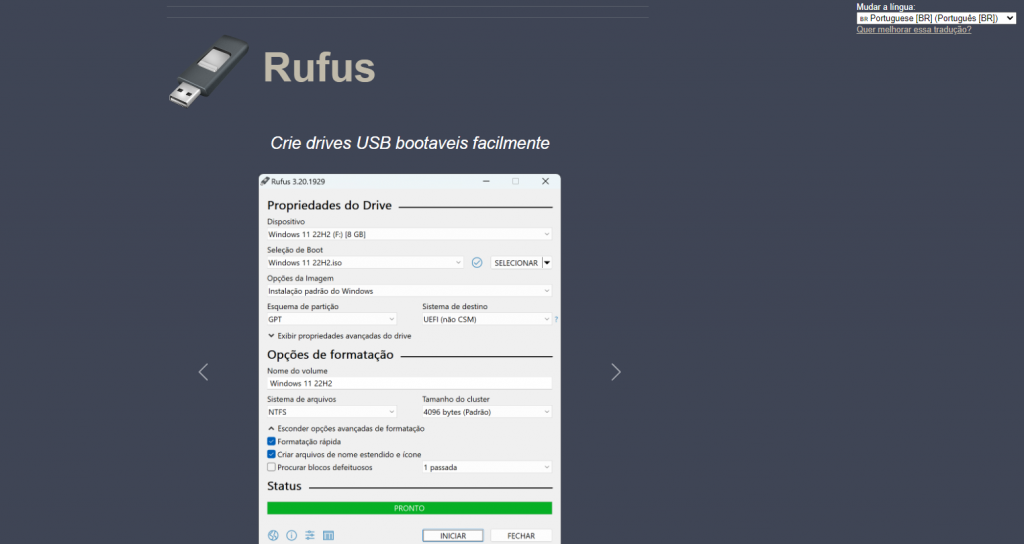Open the Seleção de Boot dropdown
The width and height of the screenshot is (1024, 544).
pyautogui.click(x=364, y=263)
